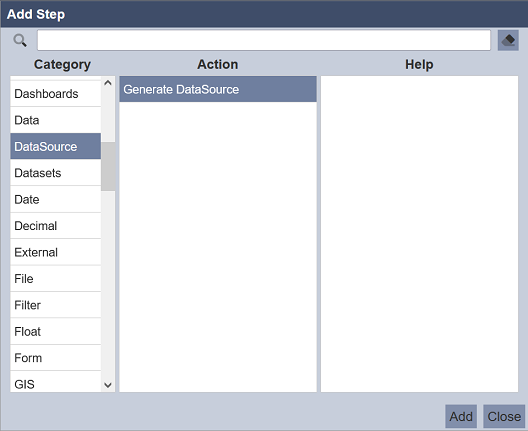Viewport: 528px width, 431px height.
Task: Click the magnifying glass search icon
Action: (x=20, y=40)
